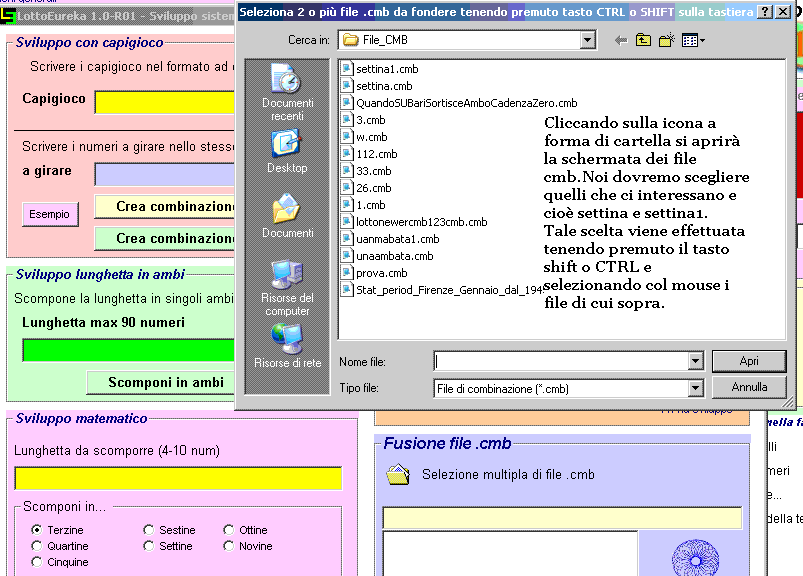The image size is (803, 576).
Task: Click file icon of prova.cmb
Action: pos(347,273)
